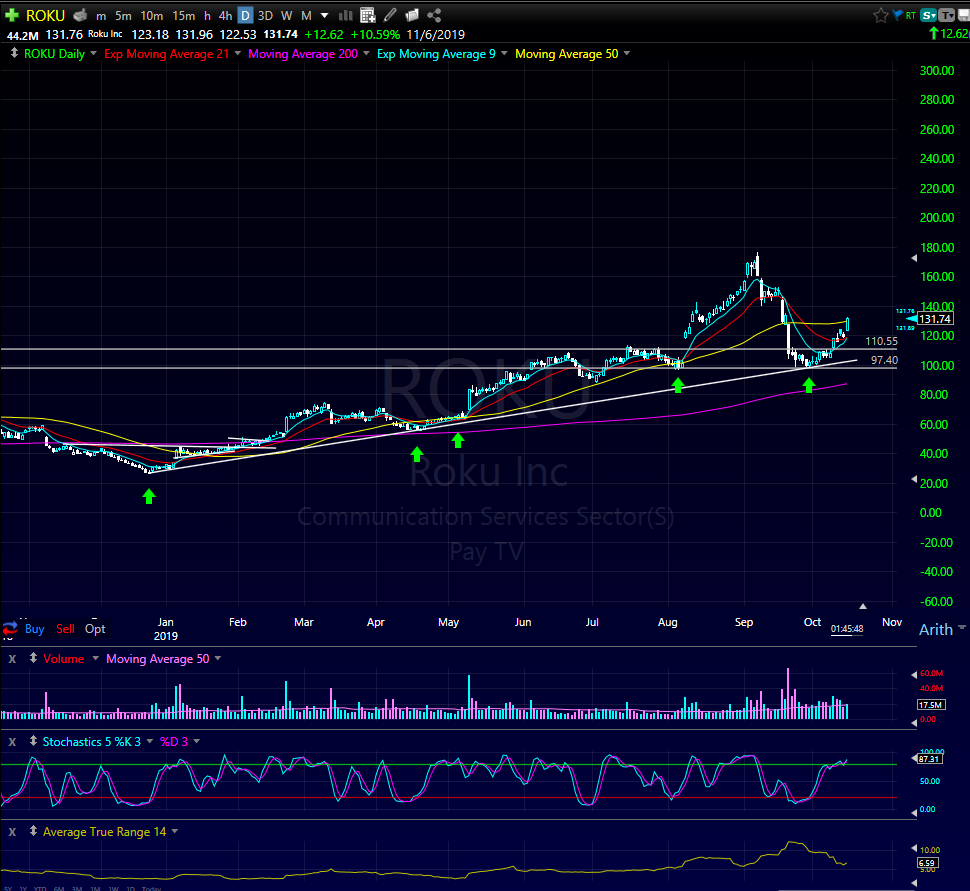The height and width of the screenshot is (891, 970).
Task: Select the Weekly 'W' time frame
Action: [286, 16]
